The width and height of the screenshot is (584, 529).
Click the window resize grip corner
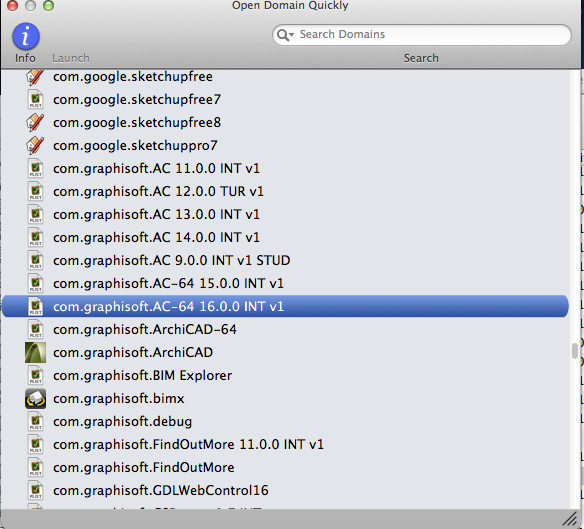click(570, 519)
